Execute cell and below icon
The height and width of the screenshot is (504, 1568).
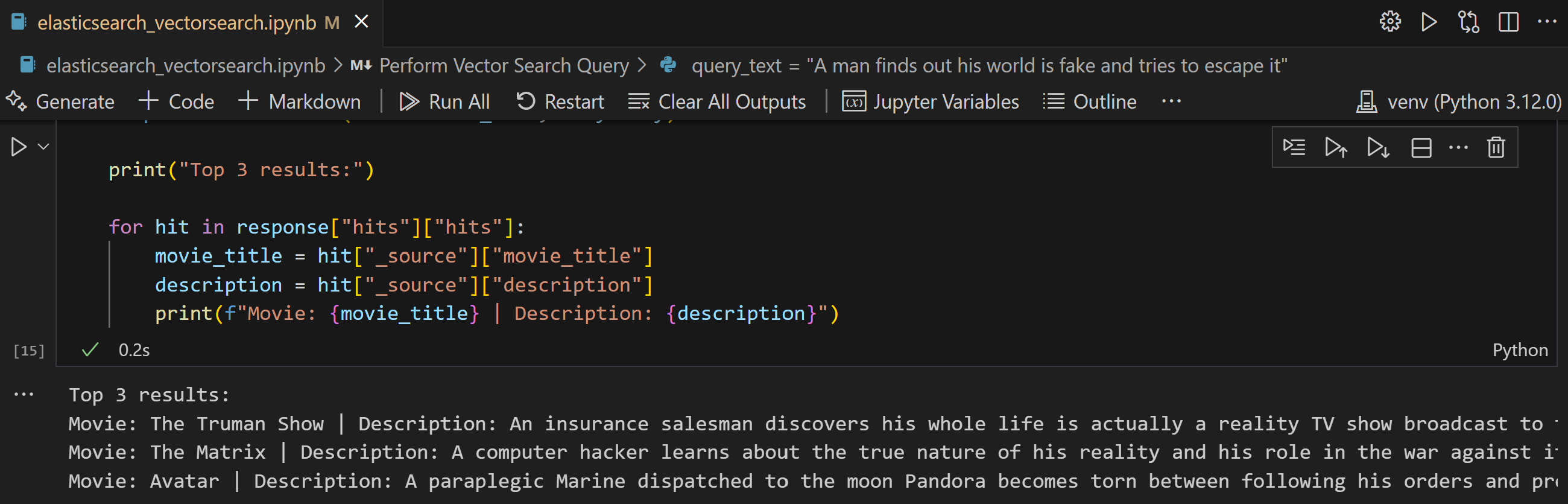(x=1378, y=147)
